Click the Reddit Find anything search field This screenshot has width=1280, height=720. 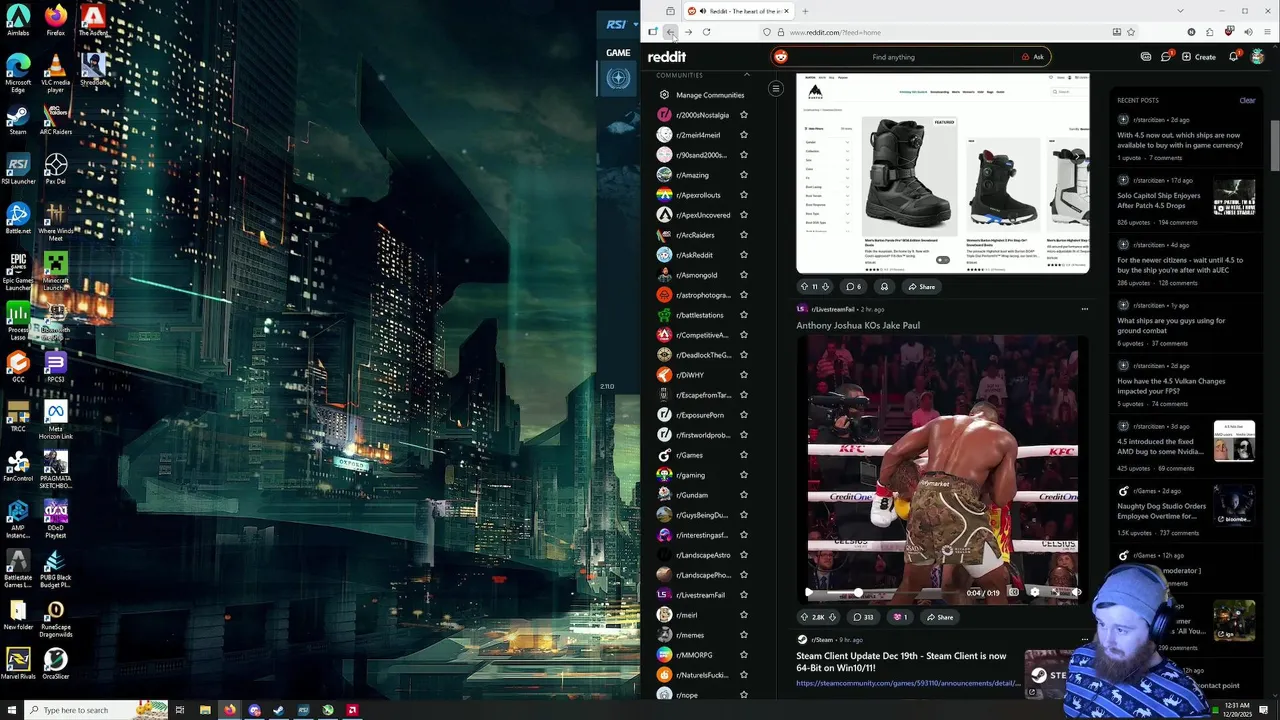point(893,57)
